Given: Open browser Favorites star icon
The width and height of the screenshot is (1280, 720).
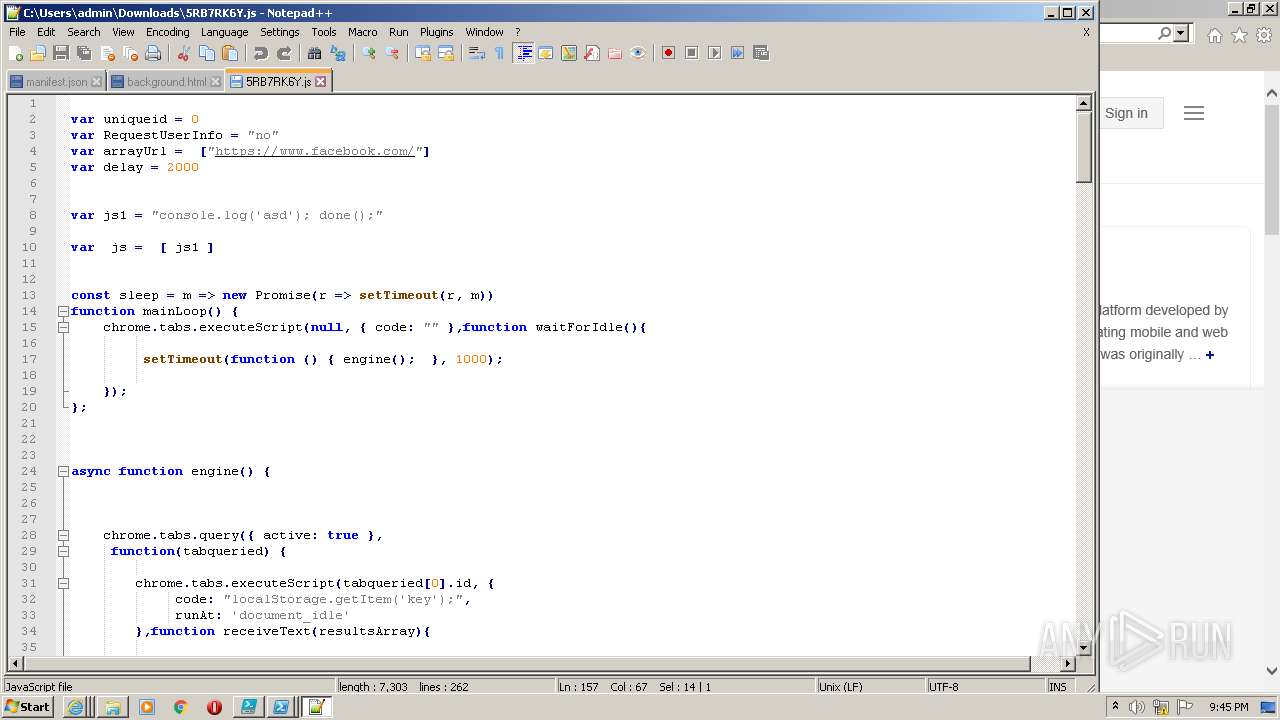Looking at the screenshot, I should click(1239, 35).
